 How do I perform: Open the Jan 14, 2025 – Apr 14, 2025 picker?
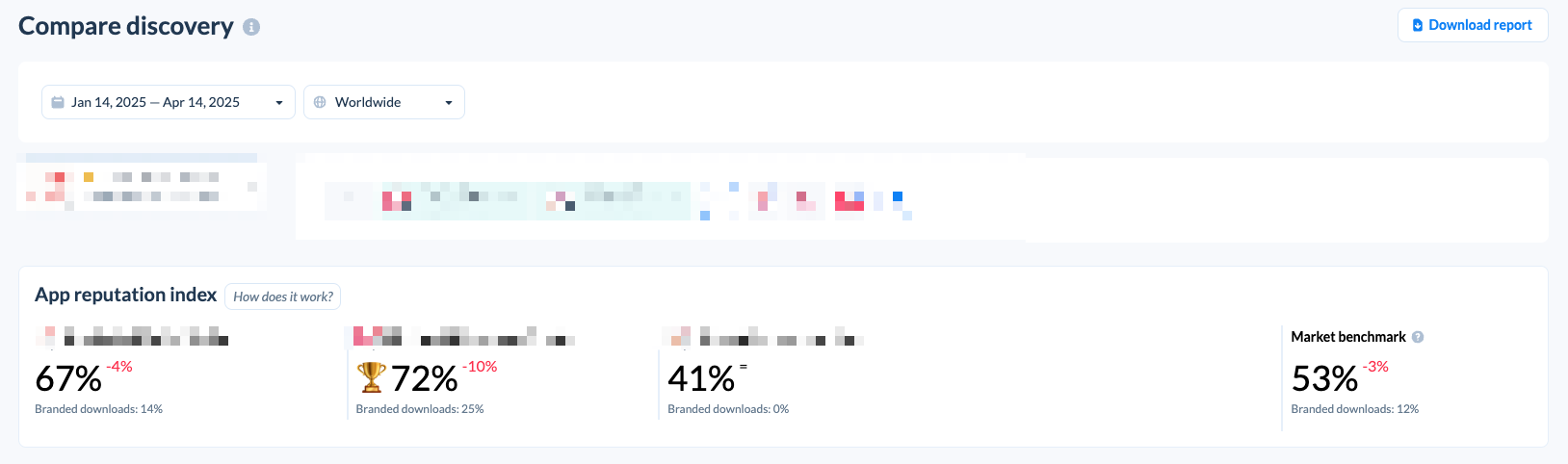coord(169,102)
